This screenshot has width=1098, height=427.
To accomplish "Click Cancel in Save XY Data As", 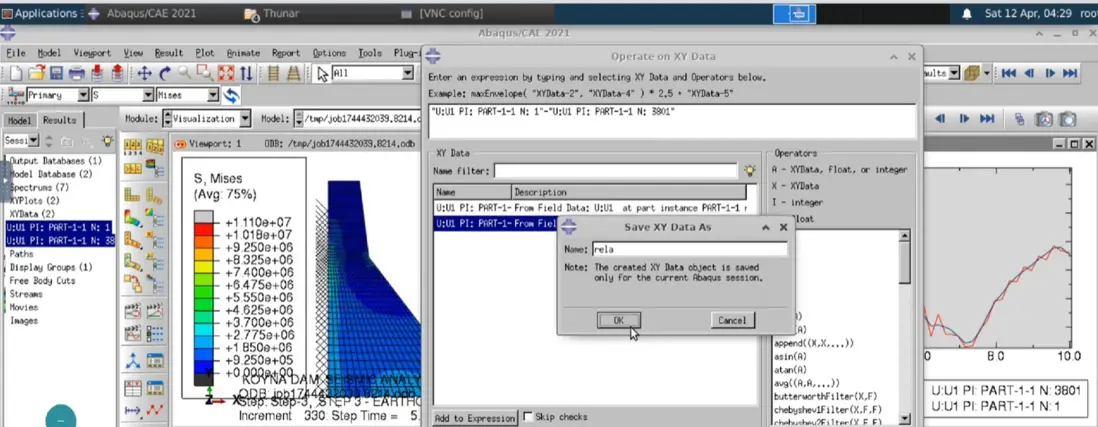I will [732, 320].
